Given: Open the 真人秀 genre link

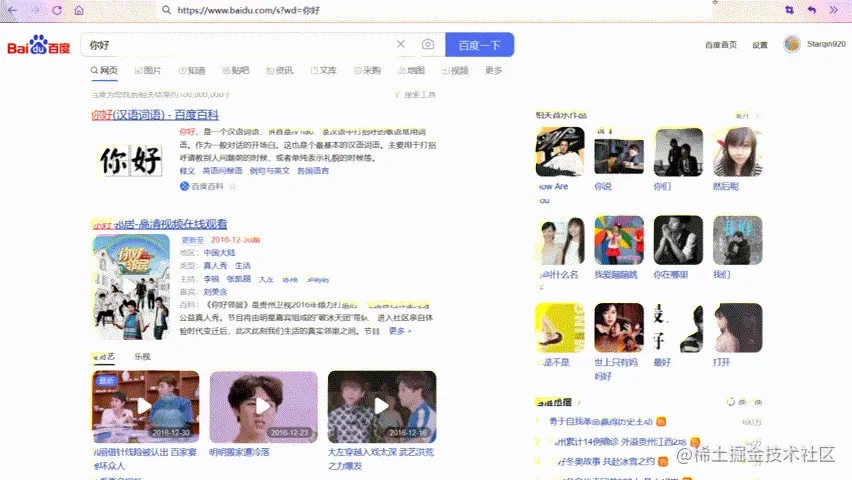Looking at the screenshot, I should pos(215,265).
